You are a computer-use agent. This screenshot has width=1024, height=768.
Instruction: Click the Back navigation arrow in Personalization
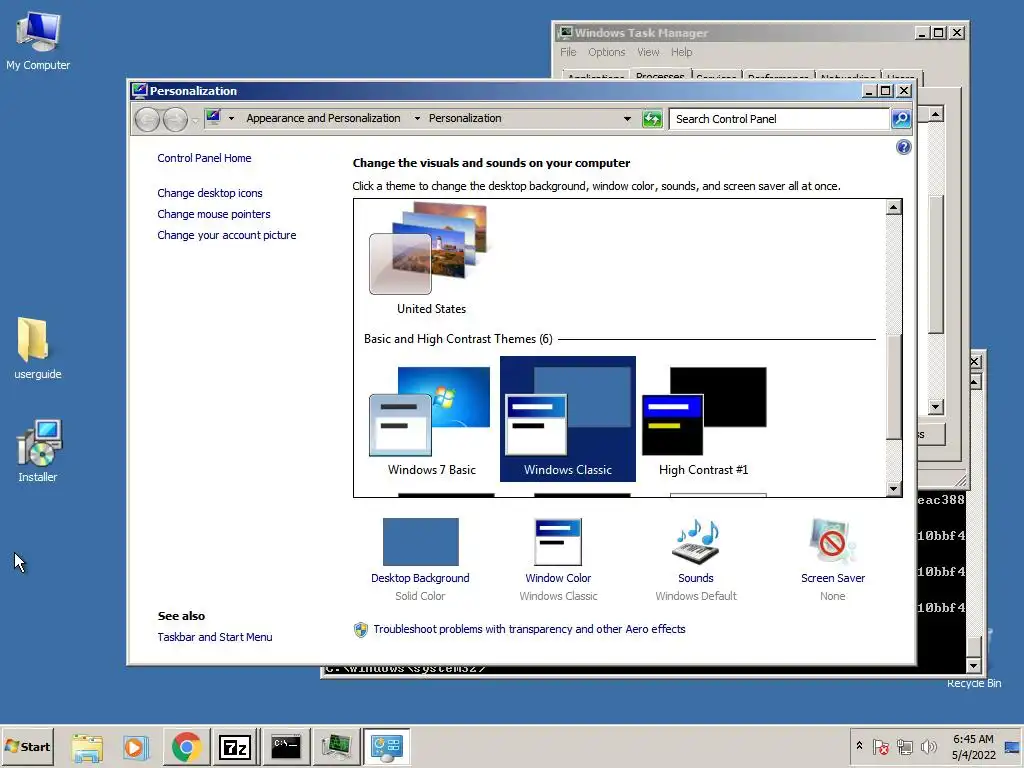click(147, 120)
